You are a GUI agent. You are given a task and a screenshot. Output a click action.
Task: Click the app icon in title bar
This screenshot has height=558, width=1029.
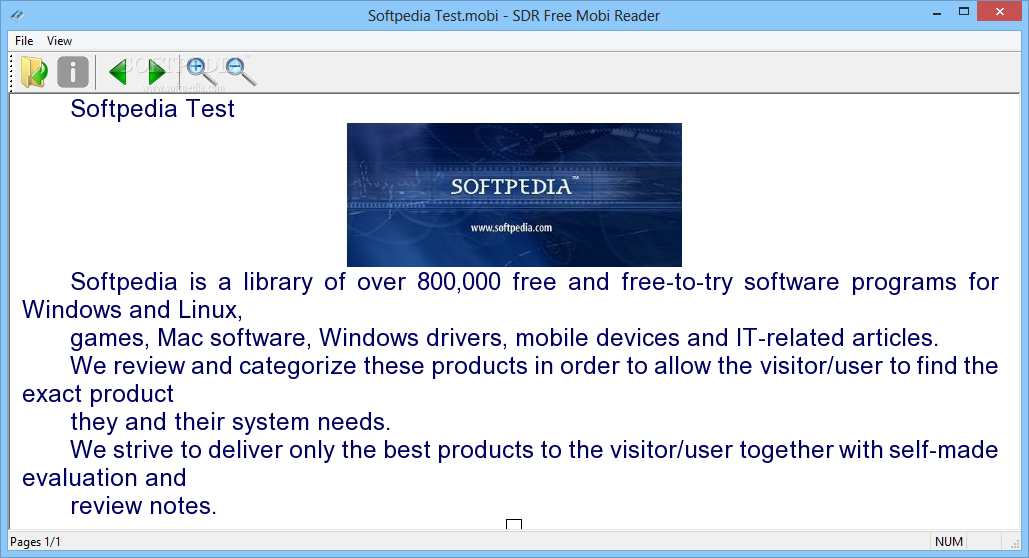[17, 15]
